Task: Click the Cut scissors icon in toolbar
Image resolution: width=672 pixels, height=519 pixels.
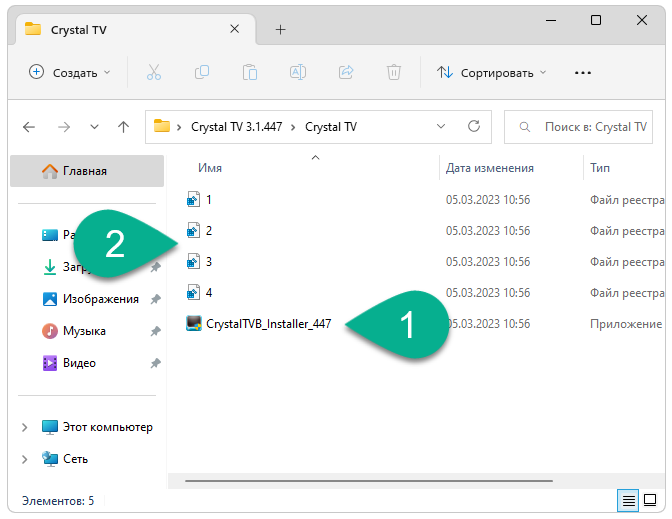Action: tap(153, 72)
